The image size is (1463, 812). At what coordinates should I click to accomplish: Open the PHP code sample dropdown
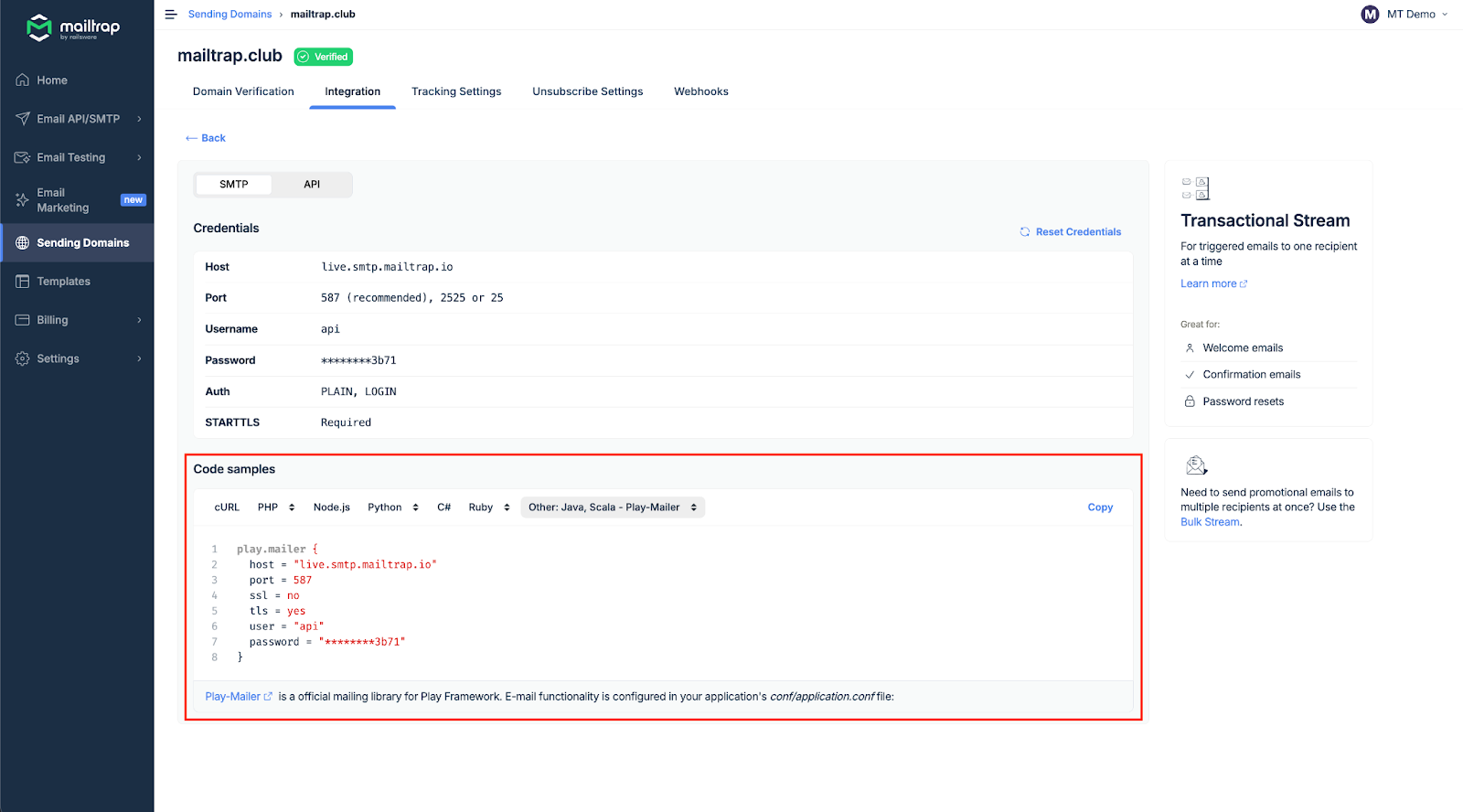pyautogui.click(x=276, y=507)
